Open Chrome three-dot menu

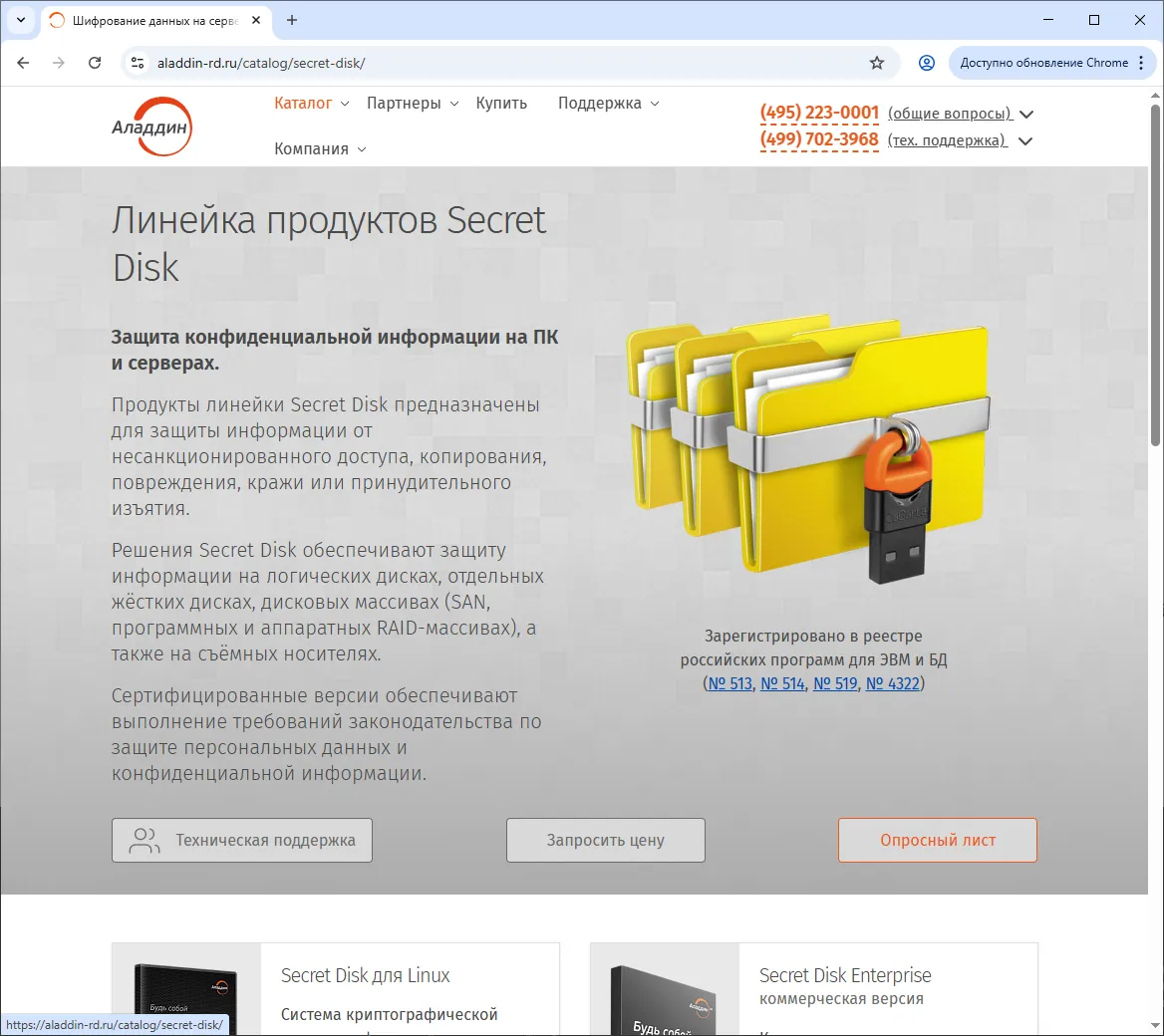click(x=1142, y=63)
